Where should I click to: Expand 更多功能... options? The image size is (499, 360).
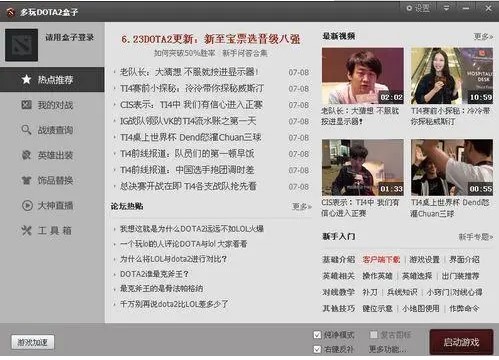pos(388,349)
